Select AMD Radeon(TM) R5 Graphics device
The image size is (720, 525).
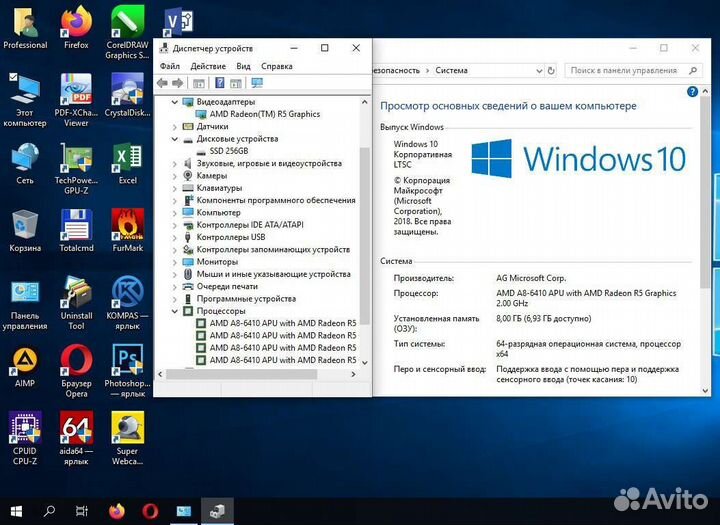coord(264,114)
